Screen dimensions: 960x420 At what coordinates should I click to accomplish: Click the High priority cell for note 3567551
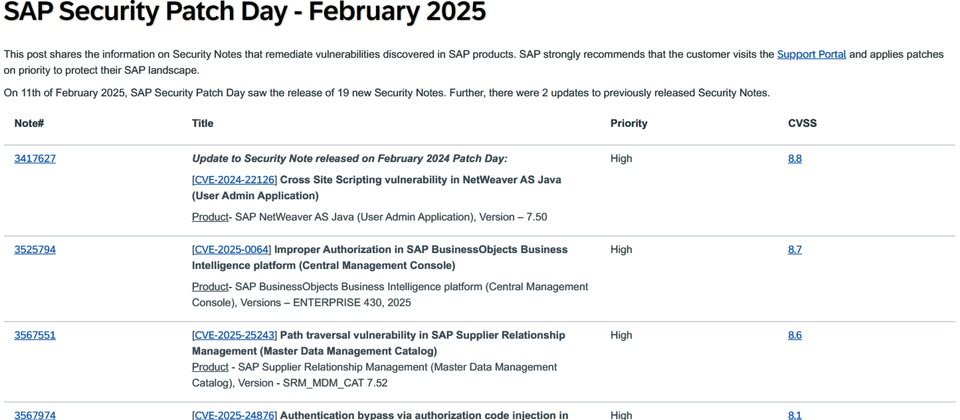point(621,336)
